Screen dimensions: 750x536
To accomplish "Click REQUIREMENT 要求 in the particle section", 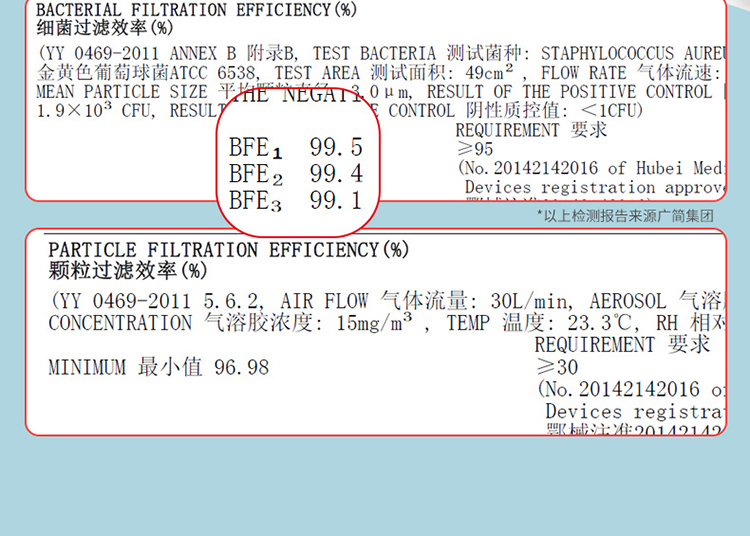I will pyautogui.click(x=622, y=345).
